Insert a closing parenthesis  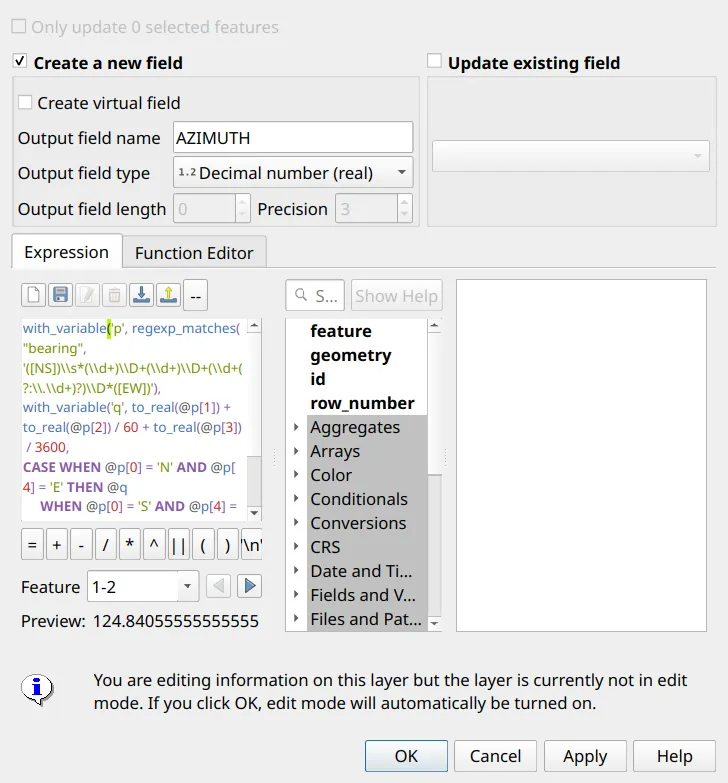(228, 544)
